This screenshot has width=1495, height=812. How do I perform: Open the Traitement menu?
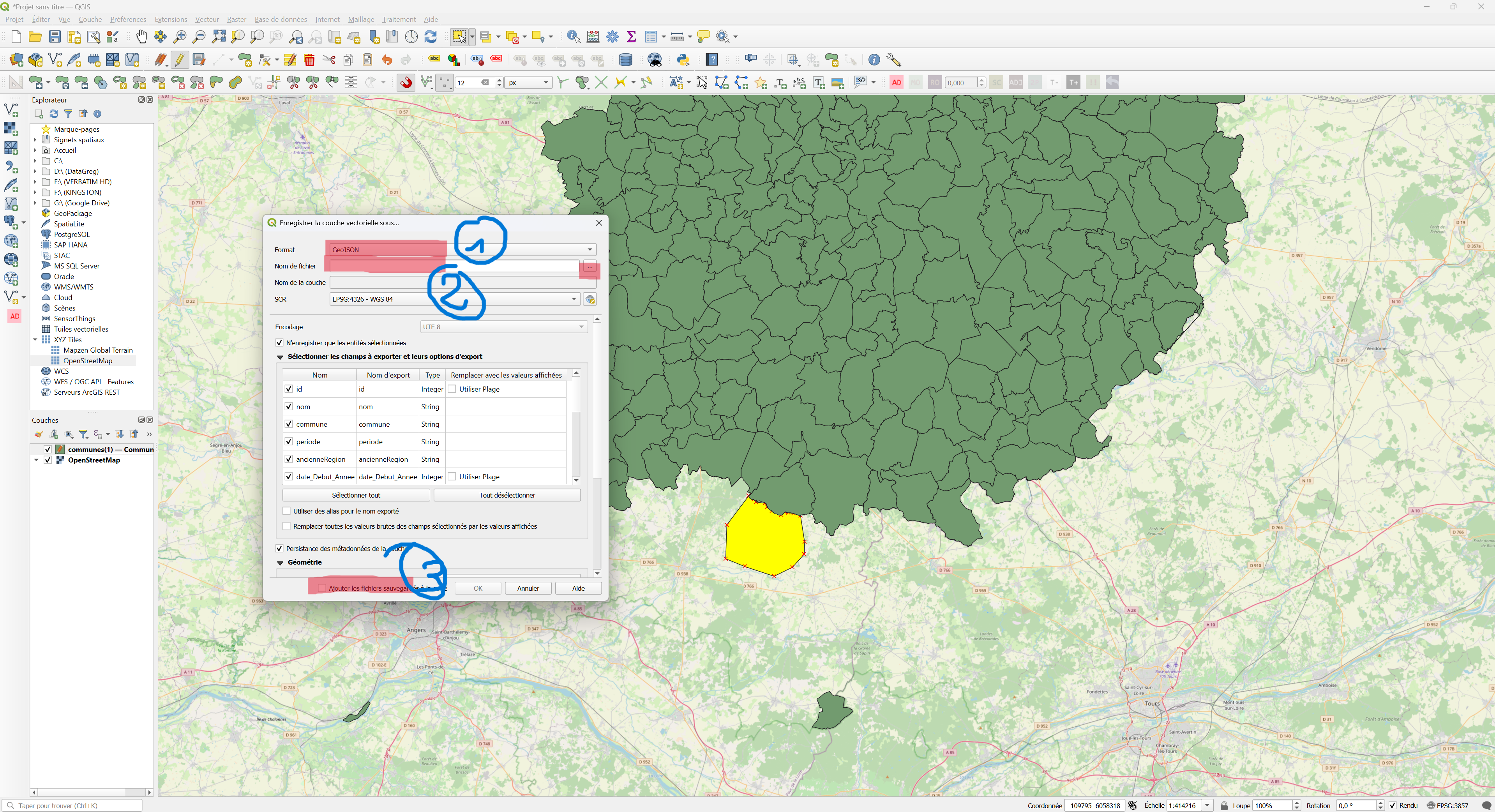(399, 19)
